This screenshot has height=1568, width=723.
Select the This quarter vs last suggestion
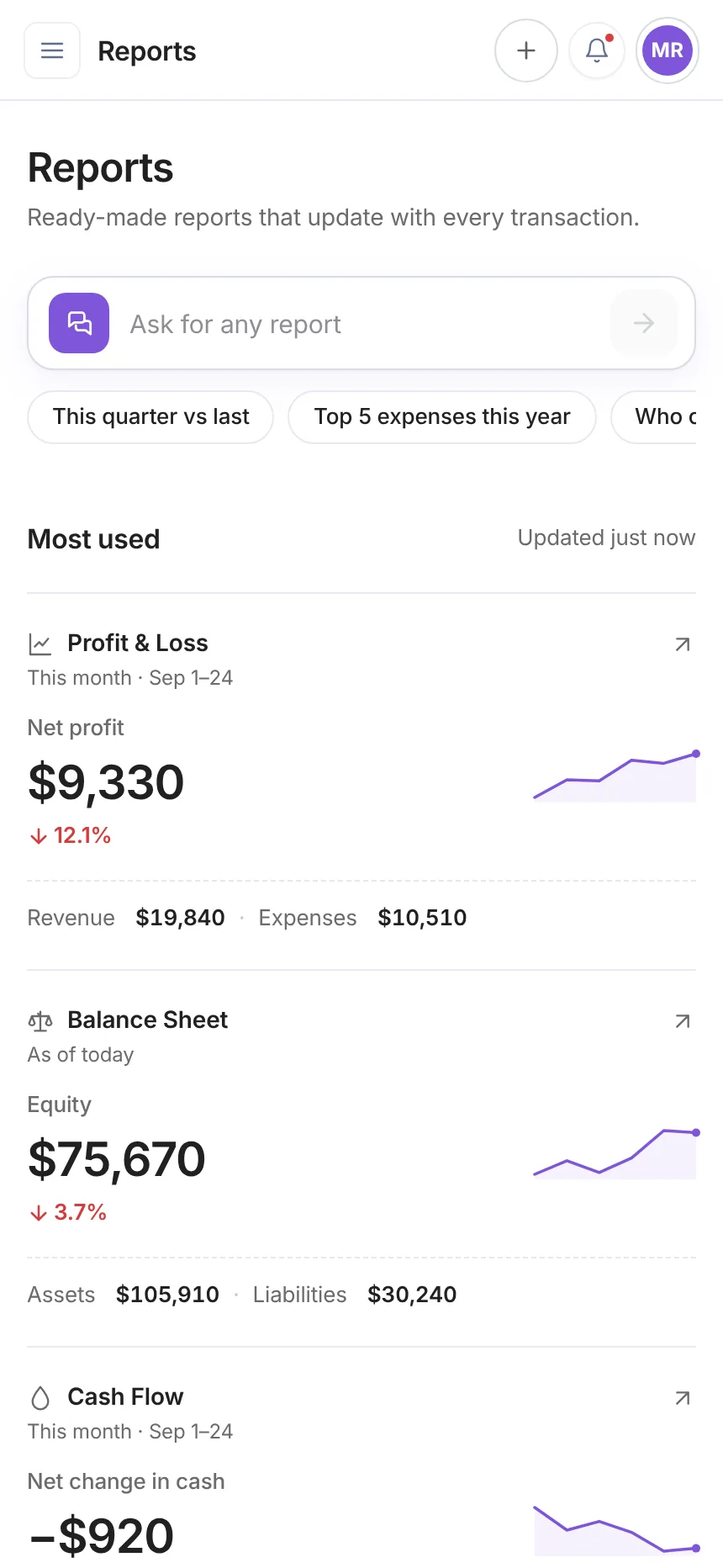coord(150,417)
